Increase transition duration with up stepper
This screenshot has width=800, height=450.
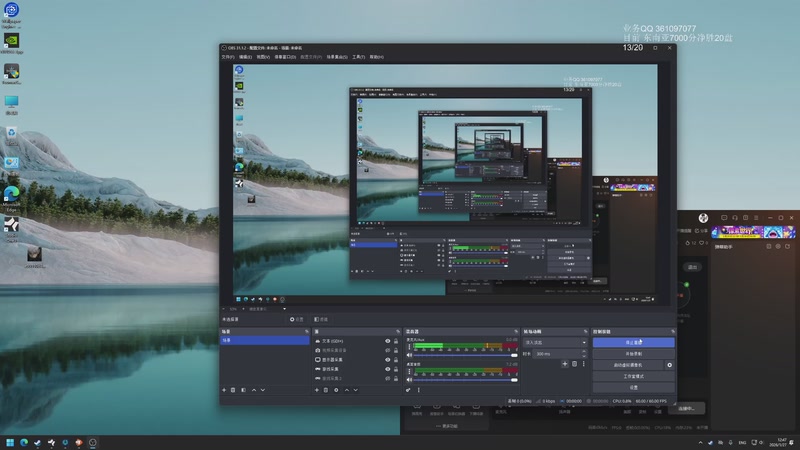pyautogui.click(x=584, y=352)
